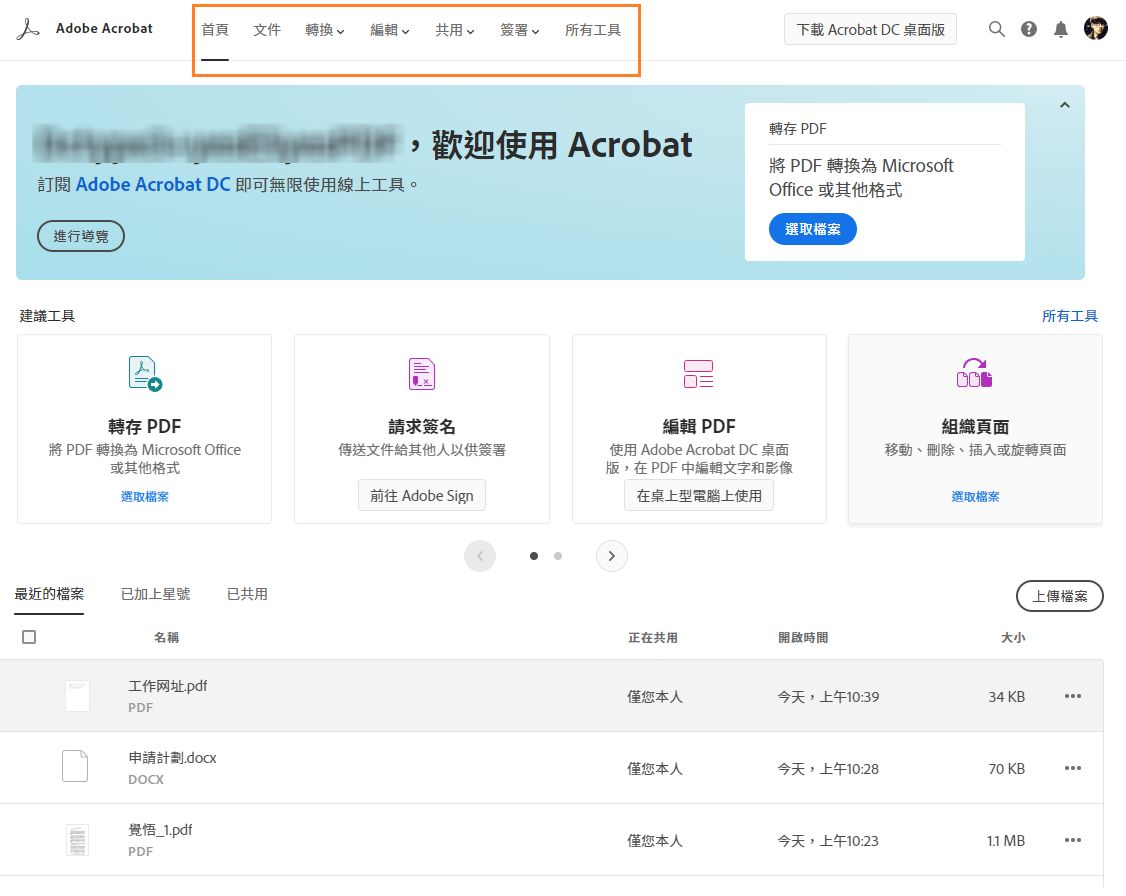Expand the 轉換 dropdown menu

point(325,30)
